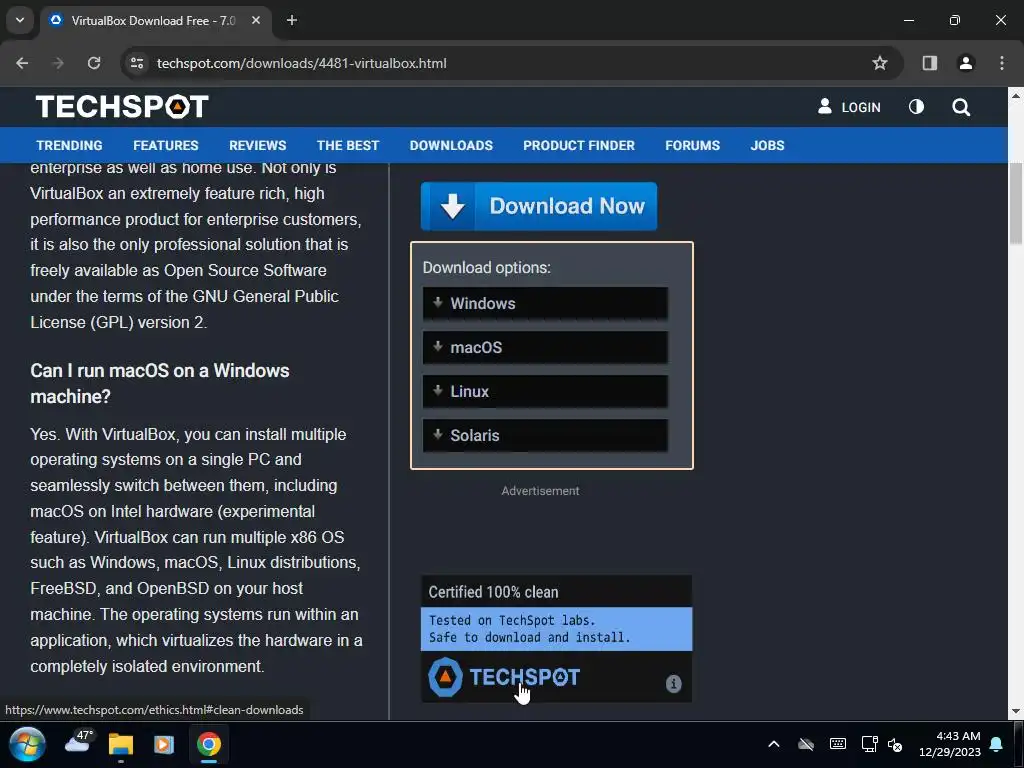Screen dimensions: 1024x768
Task: Open the clock showing 4:43 AM
Action: click(x=950, y=744)
